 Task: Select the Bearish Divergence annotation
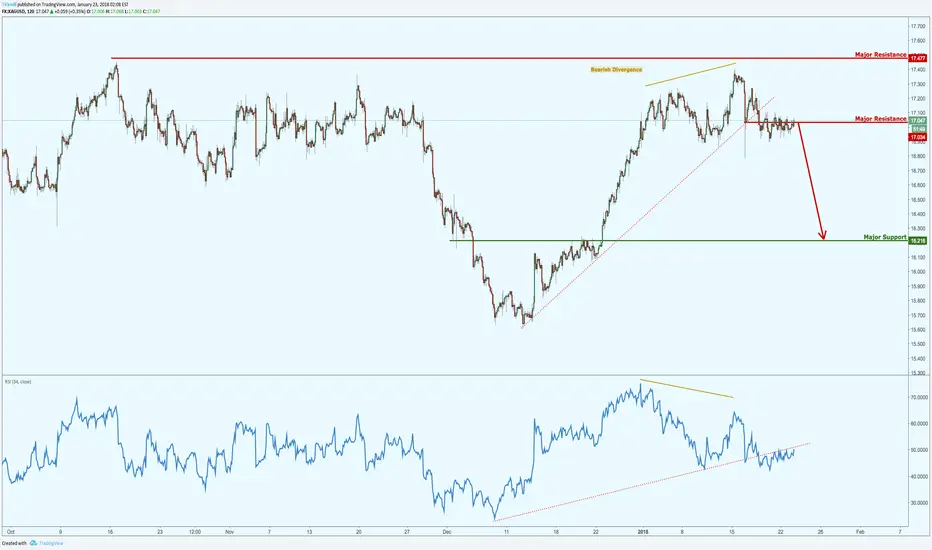click(x=616, y=70)
